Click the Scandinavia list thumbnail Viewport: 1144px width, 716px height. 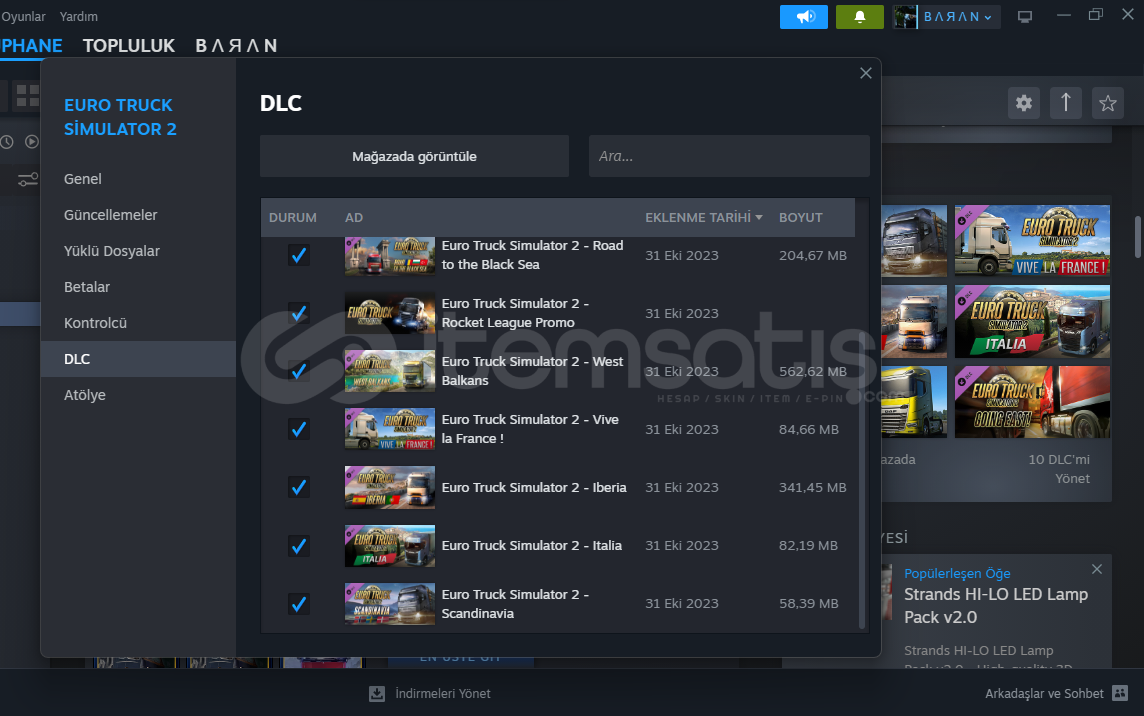point(390,604)
